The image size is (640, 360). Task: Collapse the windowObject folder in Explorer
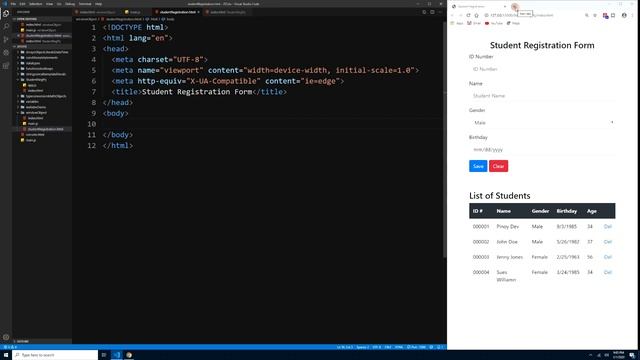point(36,113)
